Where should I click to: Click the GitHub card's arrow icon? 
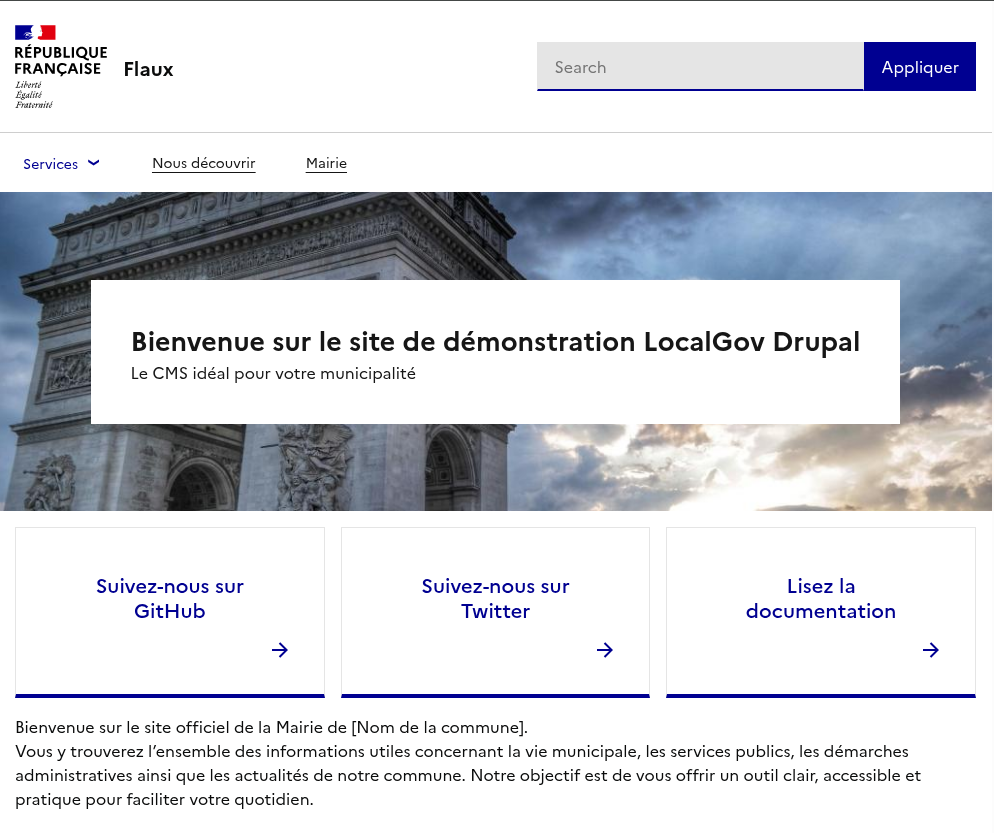280,650
